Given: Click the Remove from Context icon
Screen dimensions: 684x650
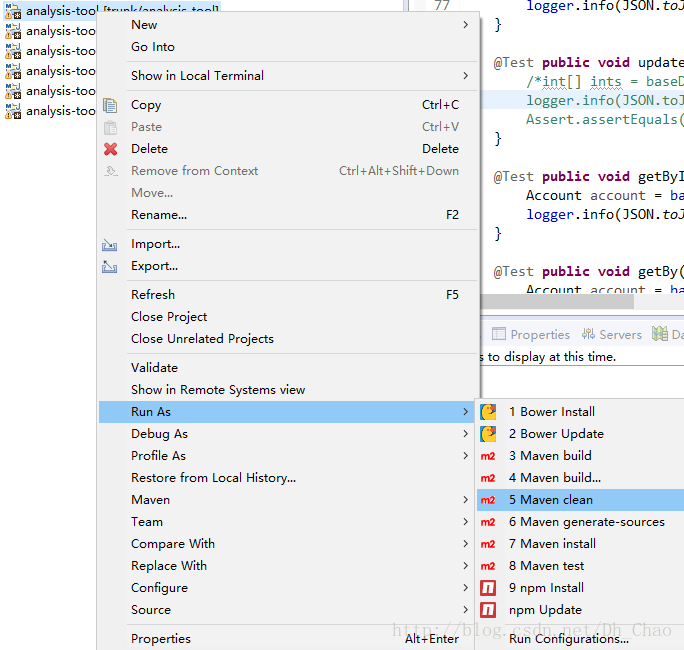Looking at the screenshot, I should point(111,171).
